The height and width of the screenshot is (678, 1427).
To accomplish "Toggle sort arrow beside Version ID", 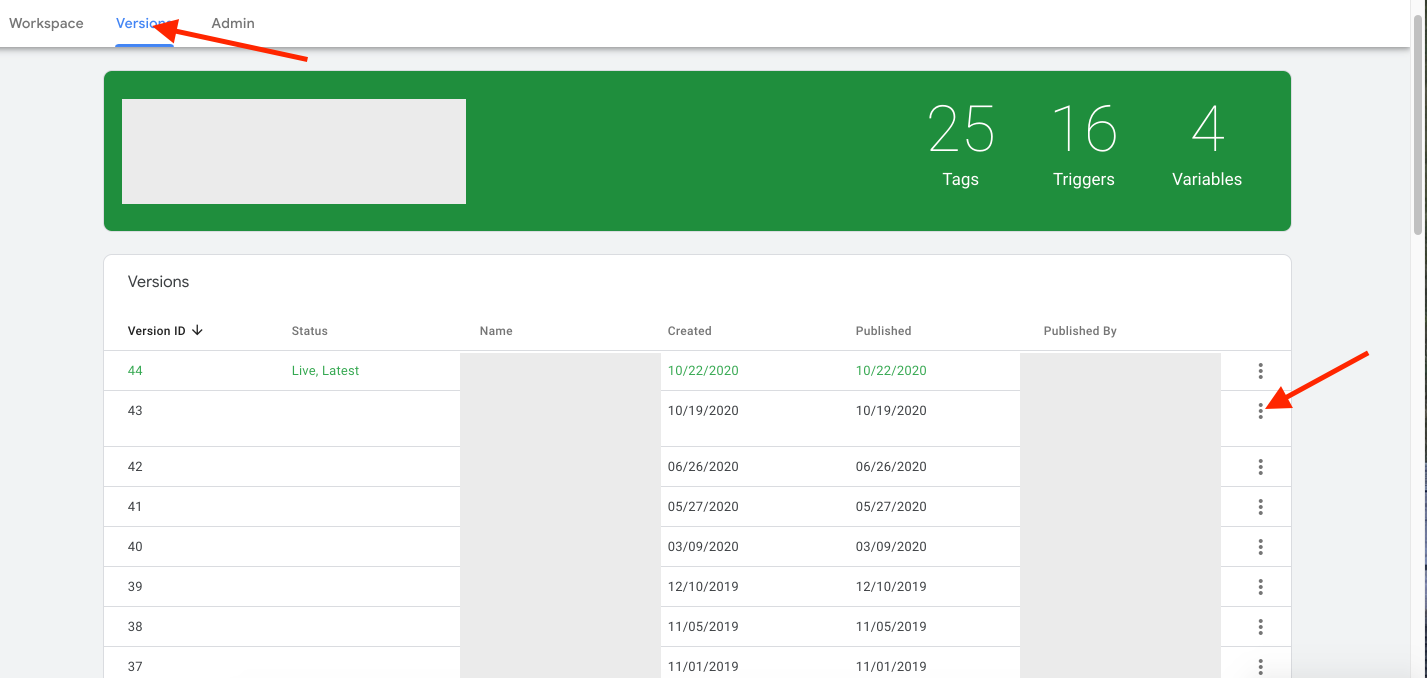I will tap(197, 331).
